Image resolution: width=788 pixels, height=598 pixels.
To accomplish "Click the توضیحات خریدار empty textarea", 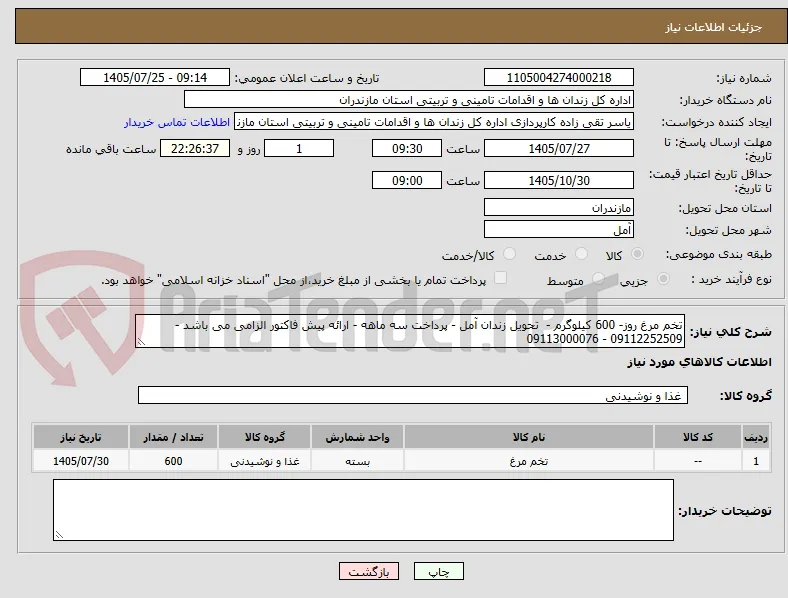I will pyautogui.click(x=363, y=510).
